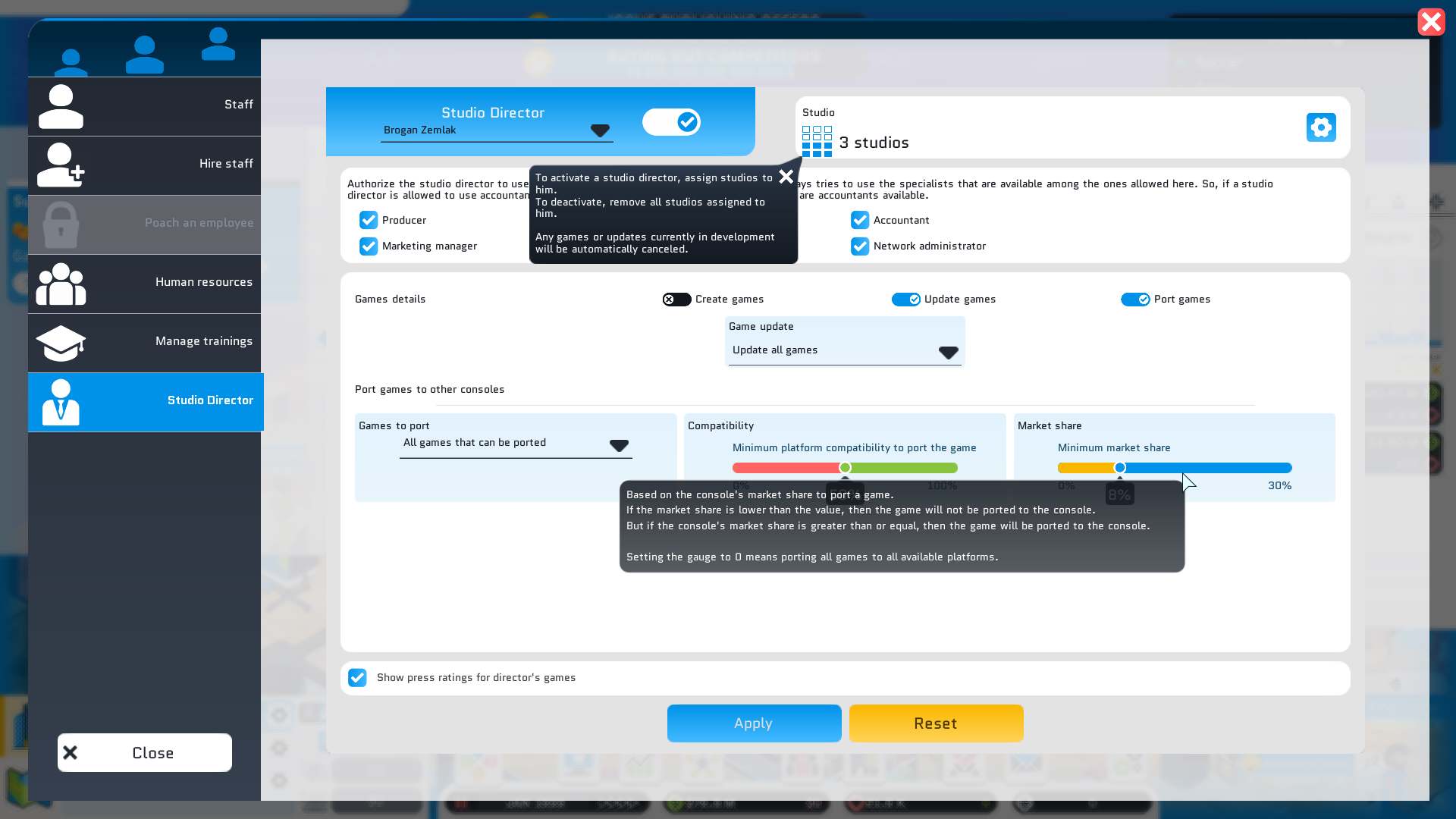Expand the Brogan Zemlak director dropdown
1456x819 pixels.
coord(497,130)
